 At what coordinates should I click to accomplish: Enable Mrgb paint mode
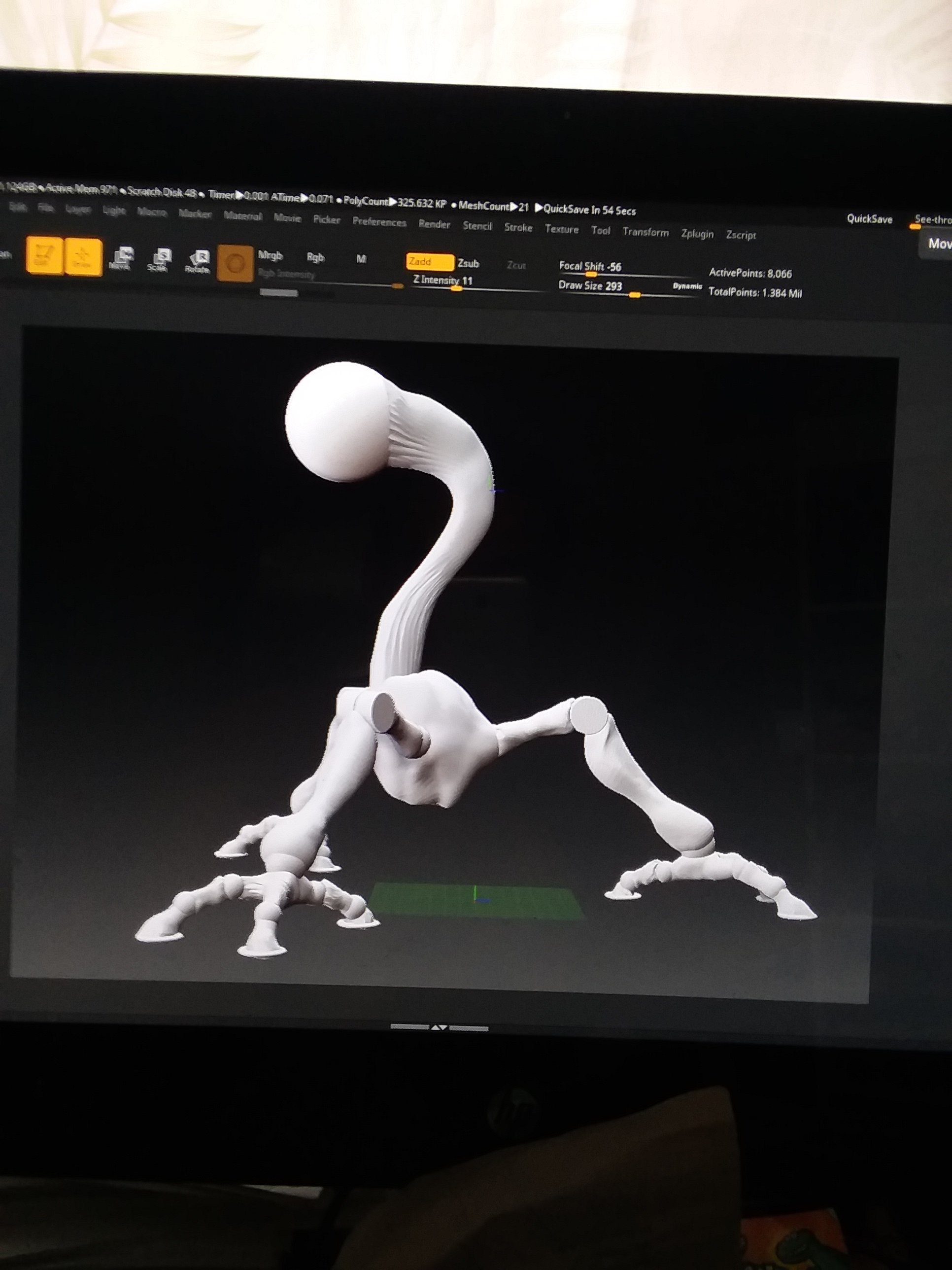pos(271,255)
